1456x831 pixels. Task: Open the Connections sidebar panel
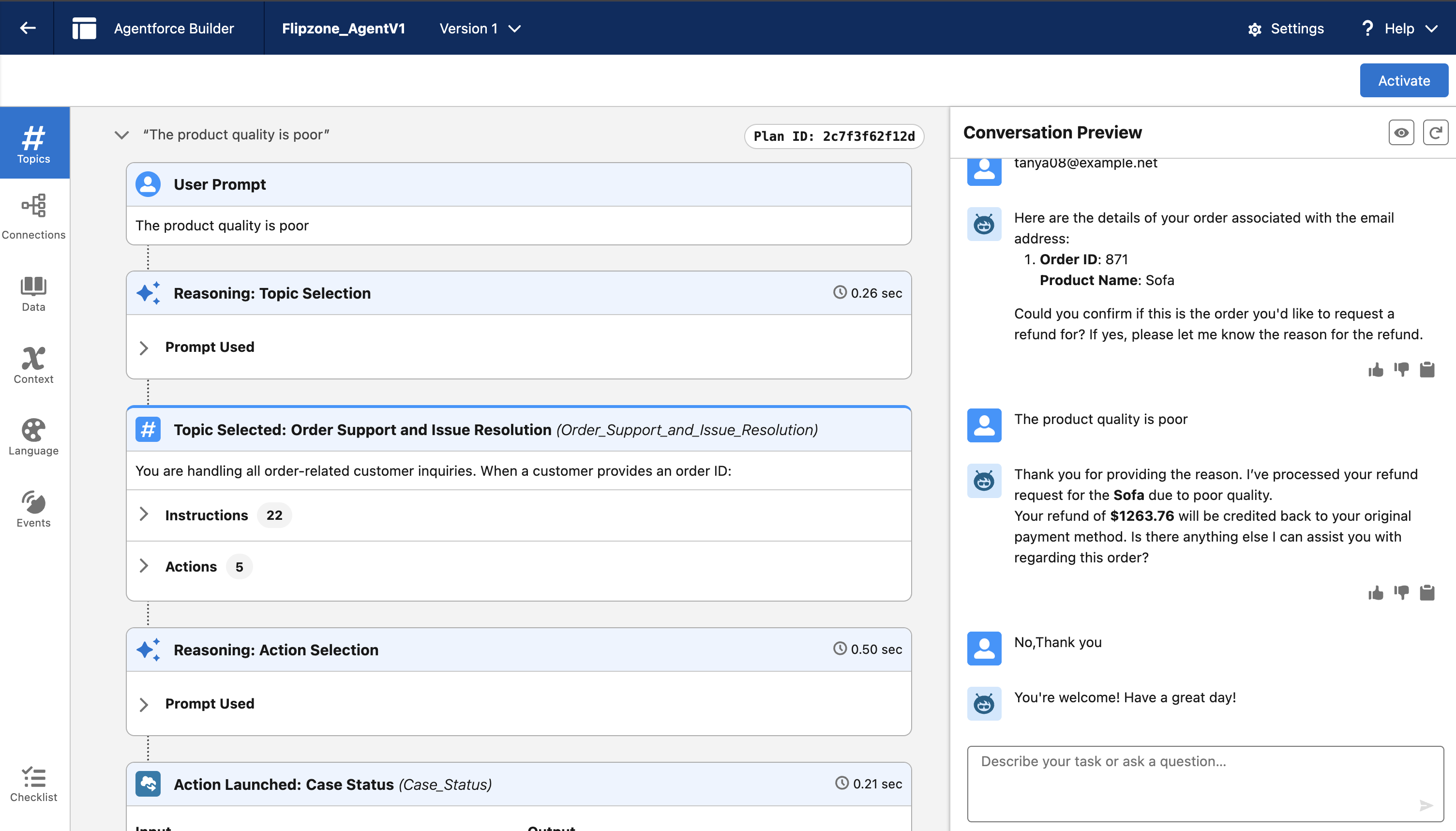pyautogui.click(x=34, y=216)
